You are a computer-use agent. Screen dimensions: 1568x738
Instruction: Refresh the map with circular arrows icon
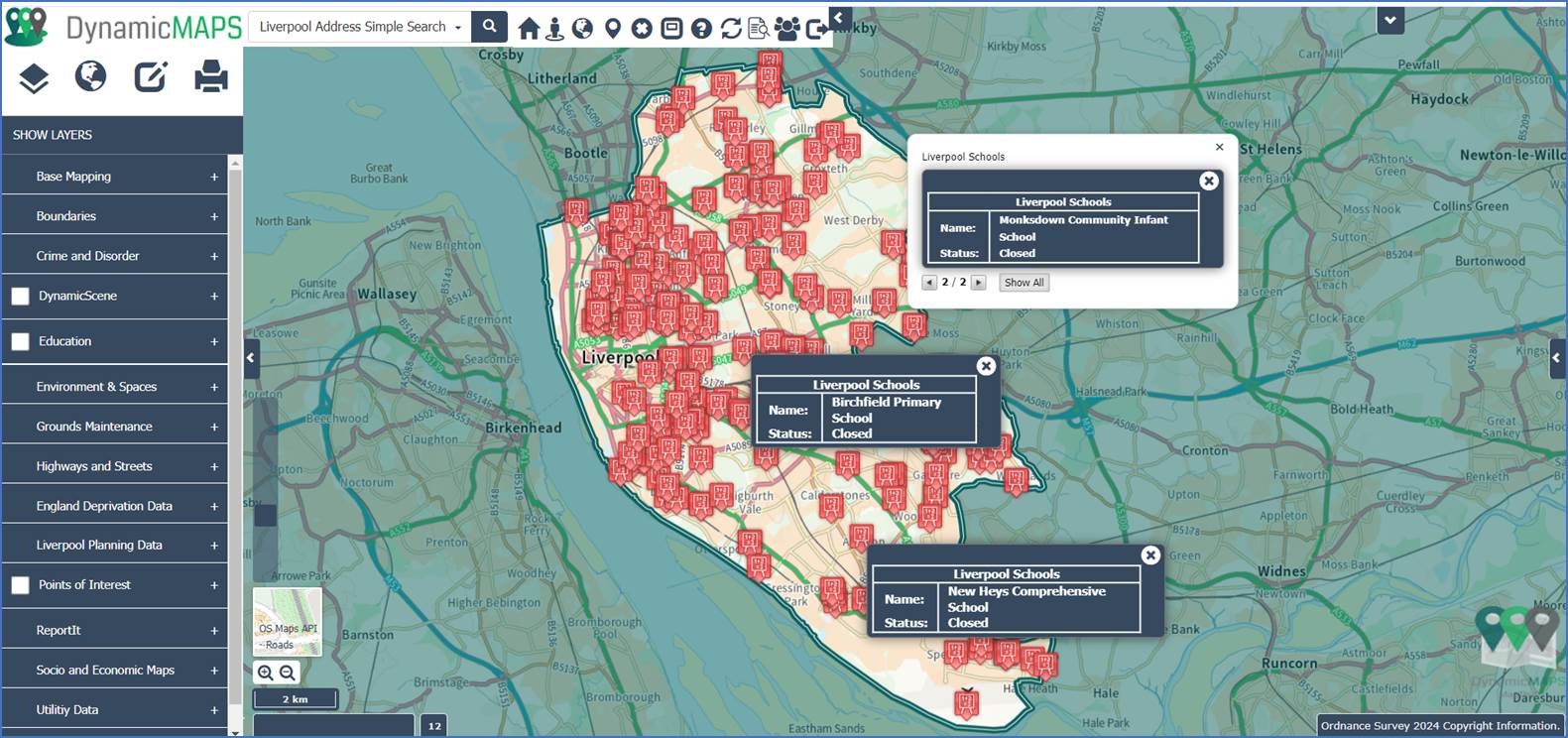coord(731,29)
